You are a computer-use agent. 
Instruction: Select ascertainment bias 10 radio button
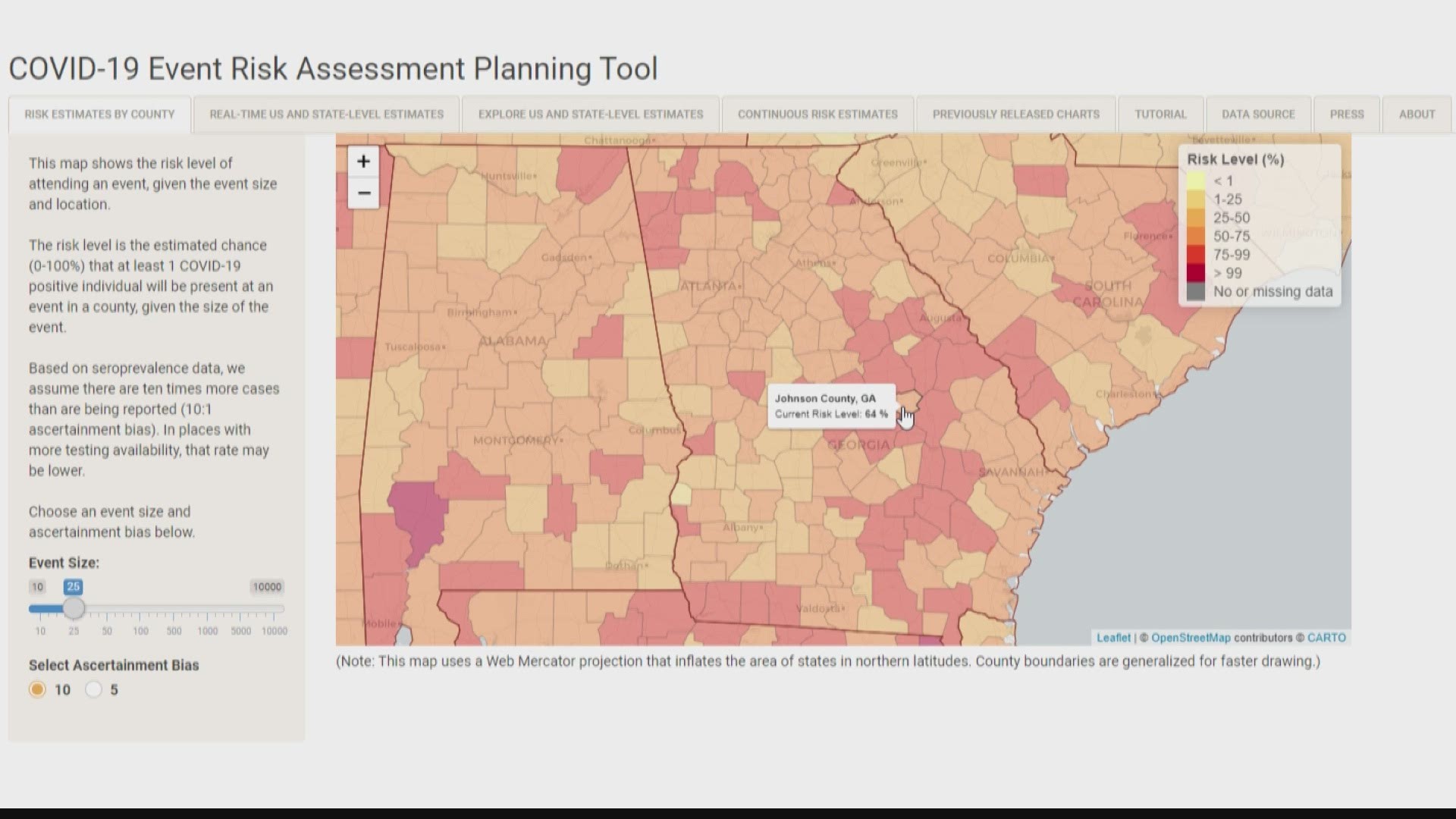click(37, 689)
